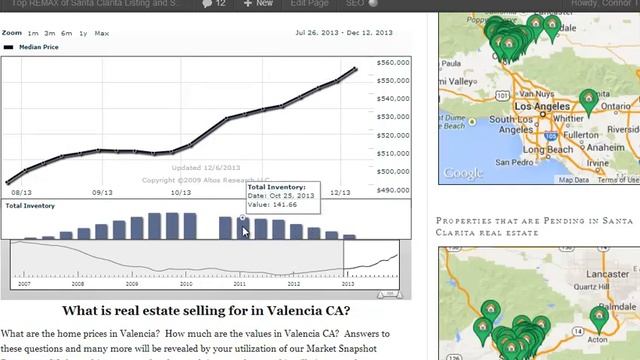The height and width of the screenshot is (360, 640).
Task: Click the Los Angeles label on map
Action: [542, 107]
